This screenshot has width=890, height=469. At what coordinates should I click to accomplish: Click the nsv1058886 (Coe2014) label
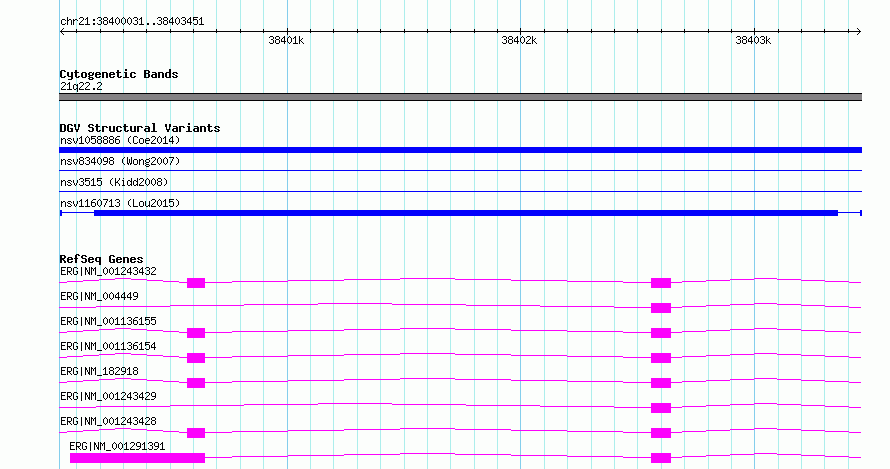point(120,140)
